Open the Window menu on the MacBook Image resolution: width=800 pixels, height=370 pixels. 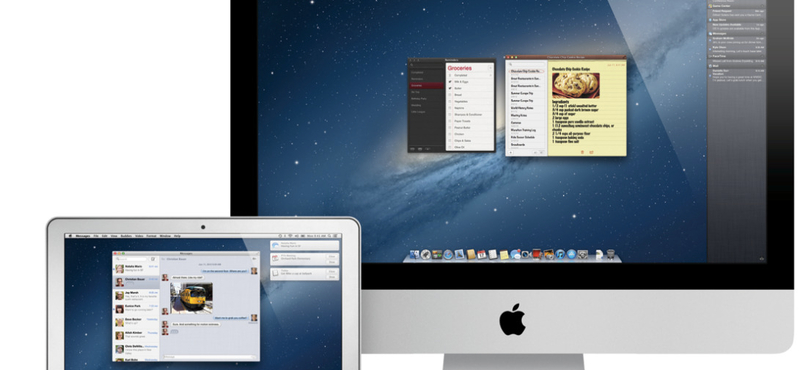(165, 236)
